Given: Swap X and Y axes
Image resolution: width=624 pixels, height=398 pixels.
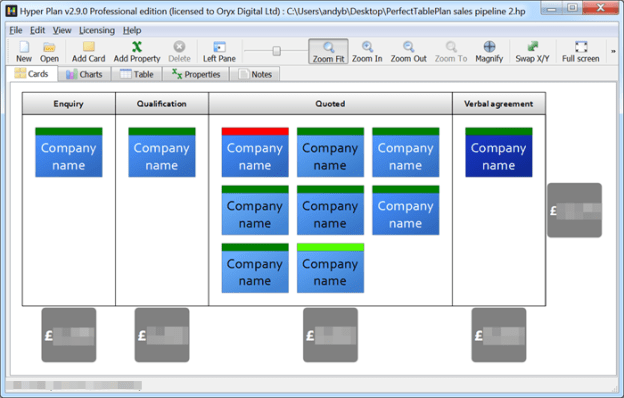Looking at the screenshot, I should pyautogui.click(x=532, y=52).
